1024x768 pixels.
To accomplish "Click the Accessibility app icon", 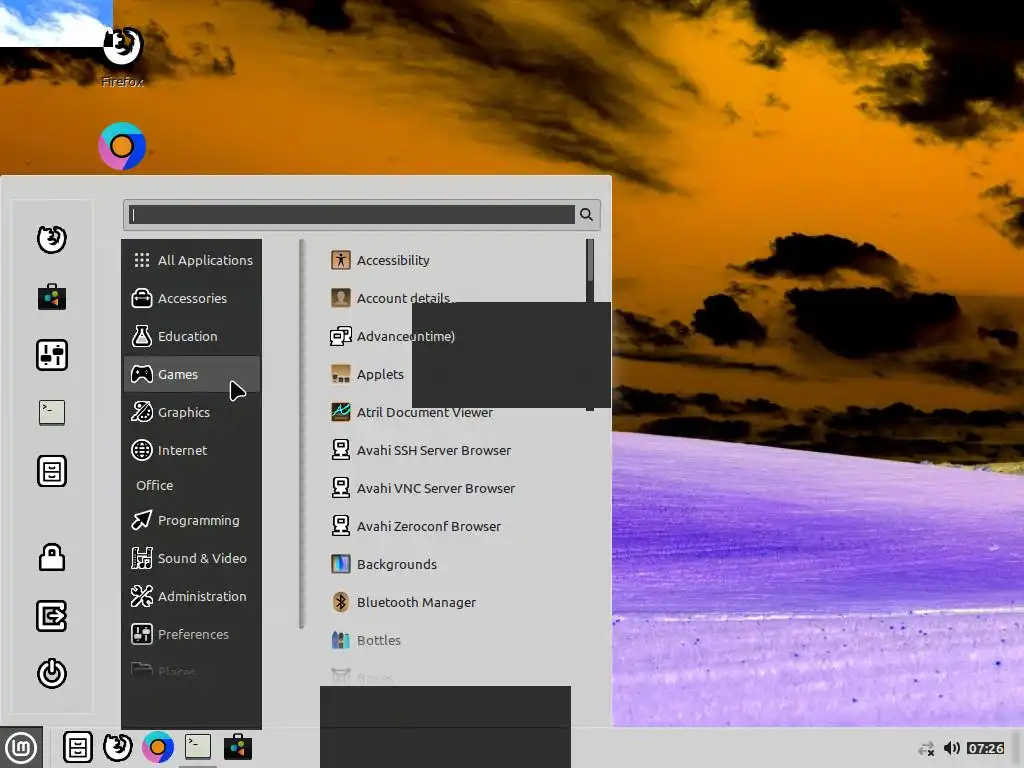I will [x=340, y=260].
